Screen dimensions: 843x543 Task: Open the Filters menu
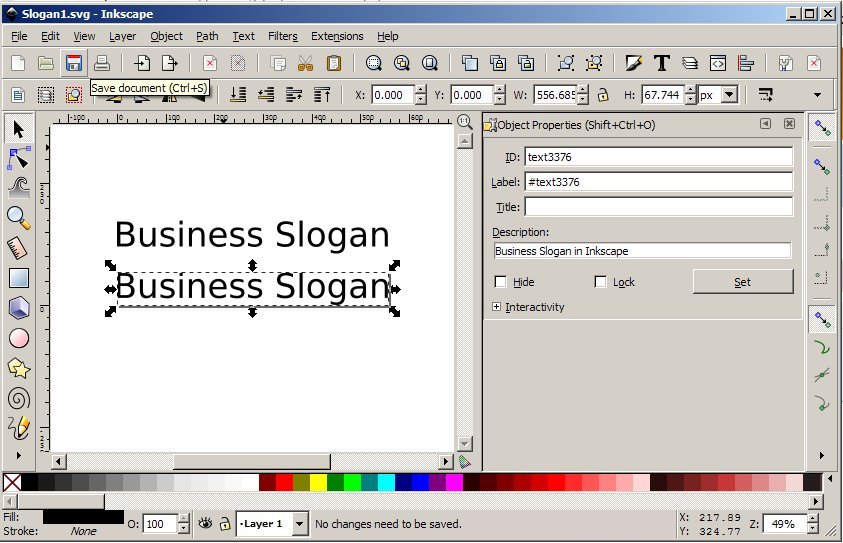pyautogui.click(x=283, y=36)
